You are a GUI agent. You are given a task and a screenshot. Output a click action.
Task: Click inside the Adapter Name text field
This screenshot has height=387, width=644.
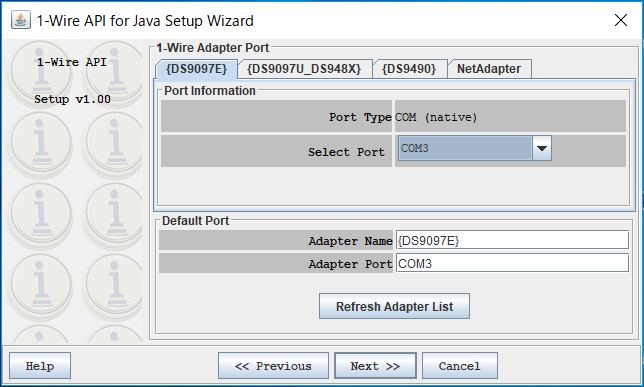click(x=512, y=240)
